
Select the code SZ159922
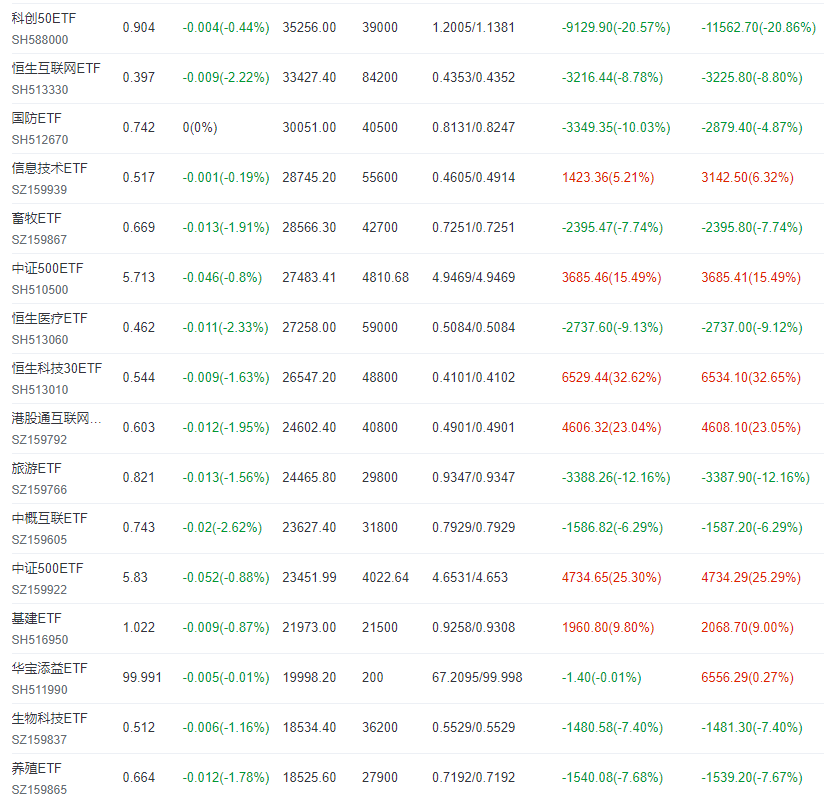click(x=39, y=590)
